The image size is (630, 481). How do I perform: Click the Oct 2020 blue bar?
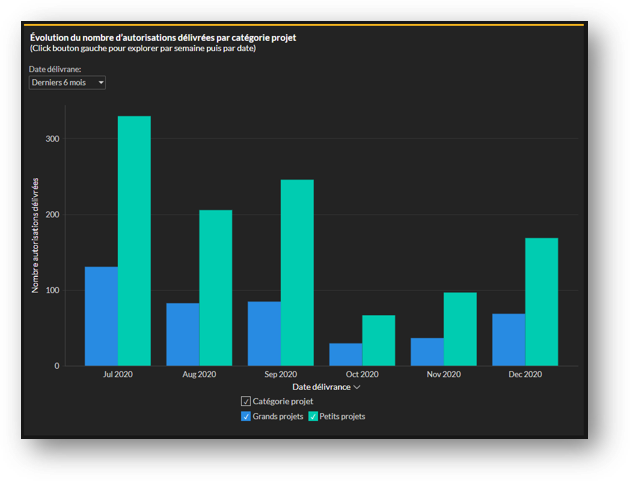[346, 354]
